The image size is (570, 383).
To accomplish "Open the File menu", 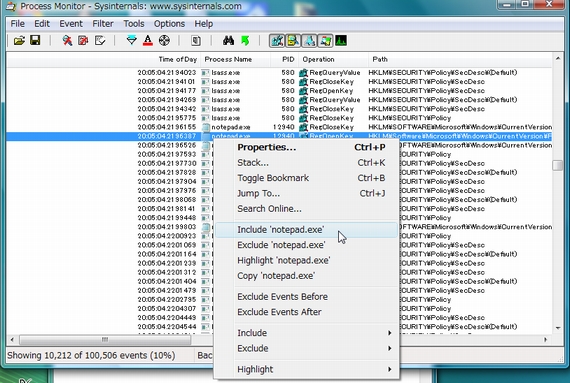I will pos(17,24).
